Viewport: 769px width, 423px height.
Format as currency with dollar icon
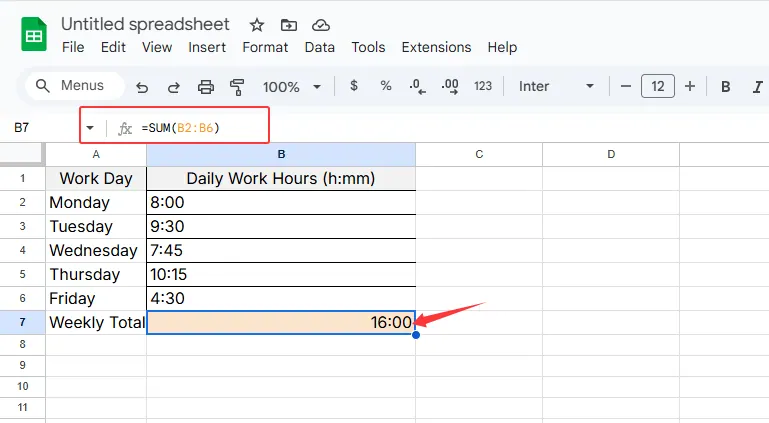pos(354,86)
